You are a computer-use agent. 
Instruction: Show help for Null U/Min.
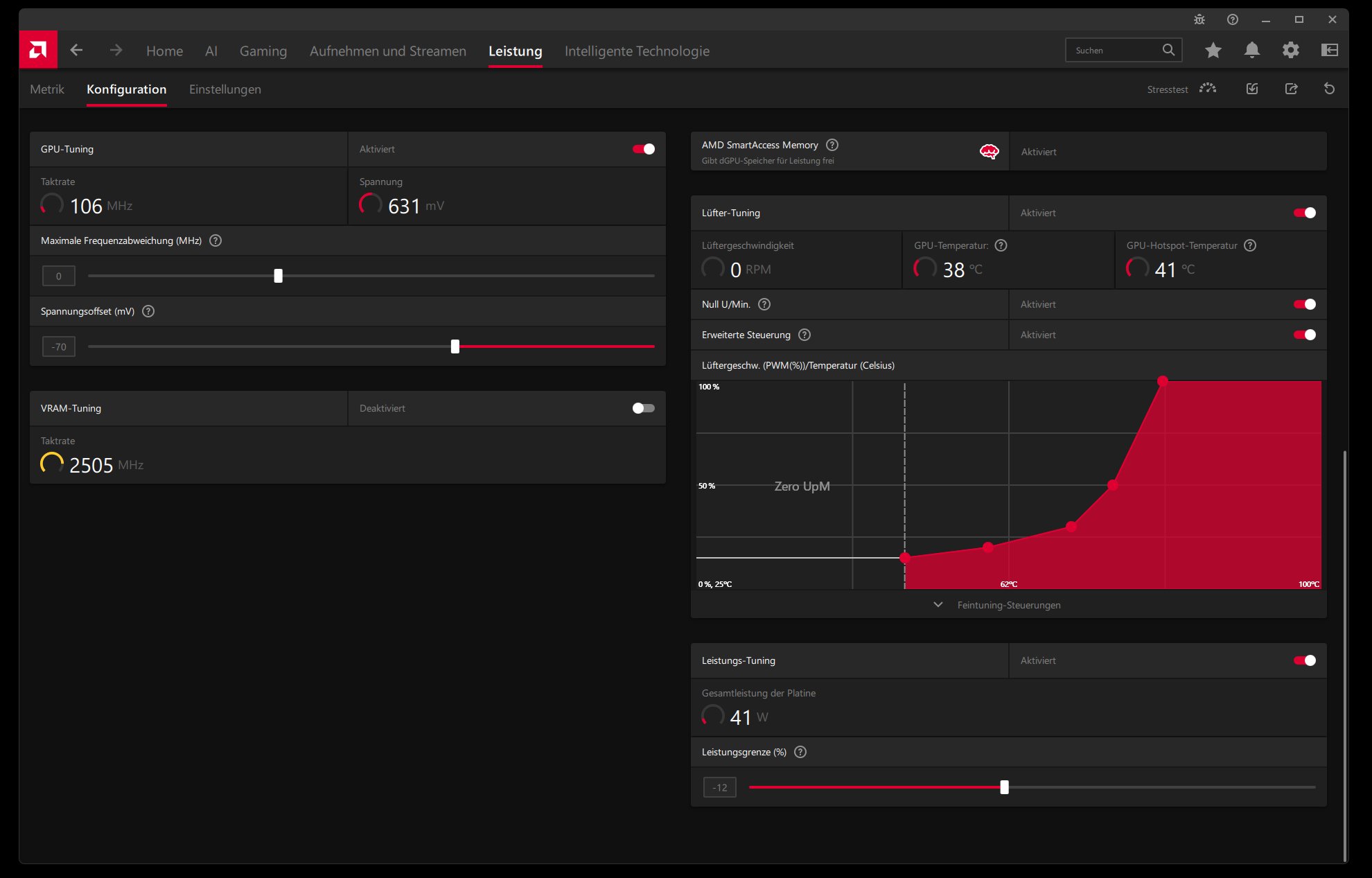[x=764, y=304]
